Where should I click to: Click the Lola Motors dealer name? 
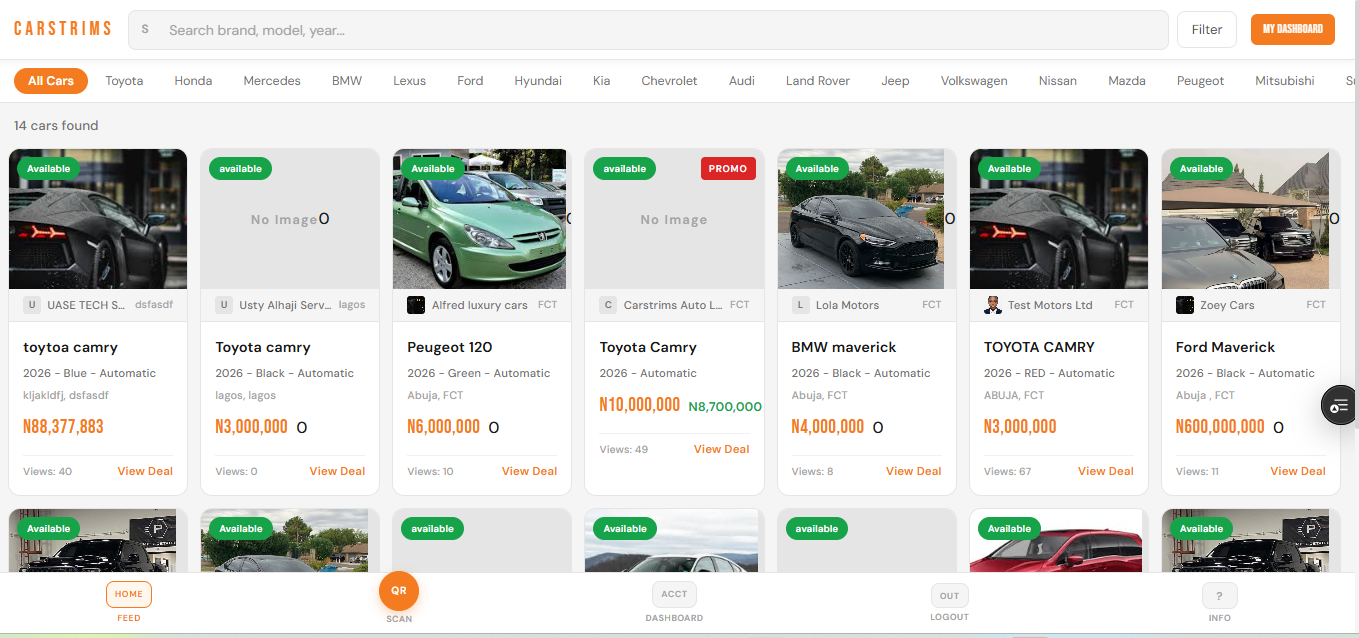coord(848,305)
